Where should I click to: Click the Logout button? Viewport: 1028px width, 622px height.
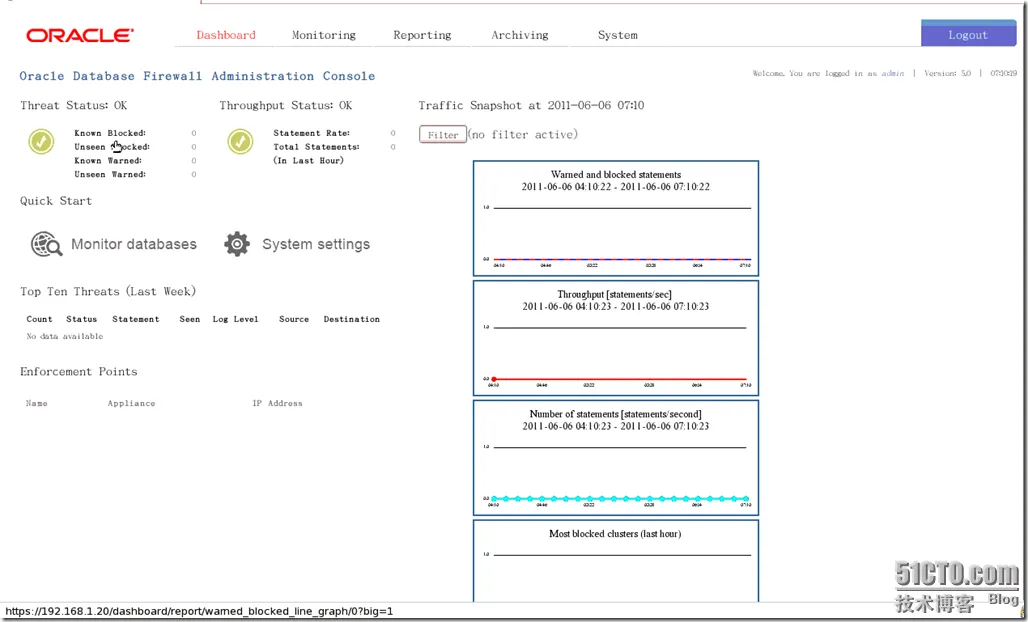click(968, 34)
